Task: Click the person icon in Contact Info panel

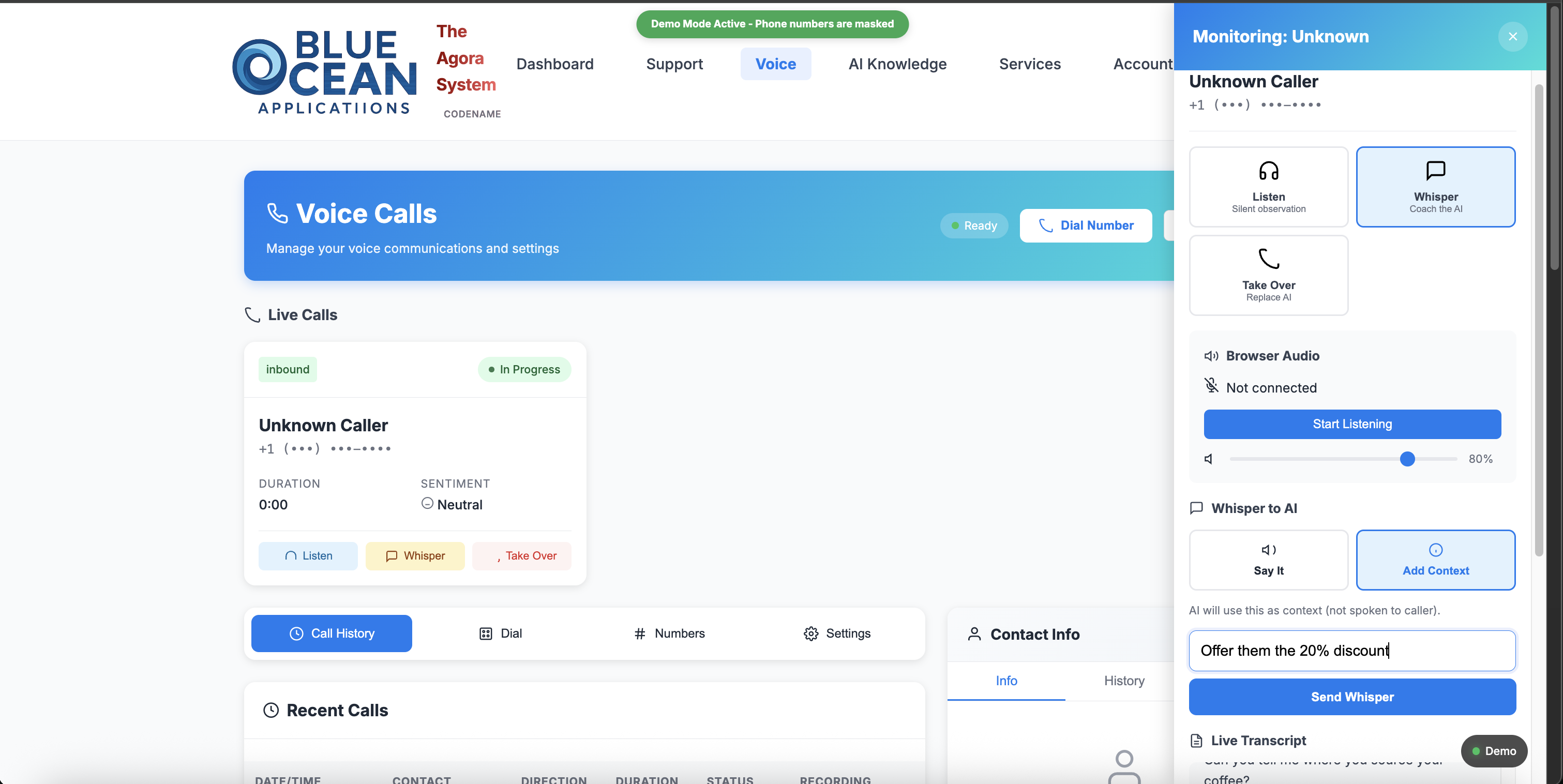Action: pyautogui.click(x=974, y=634)
